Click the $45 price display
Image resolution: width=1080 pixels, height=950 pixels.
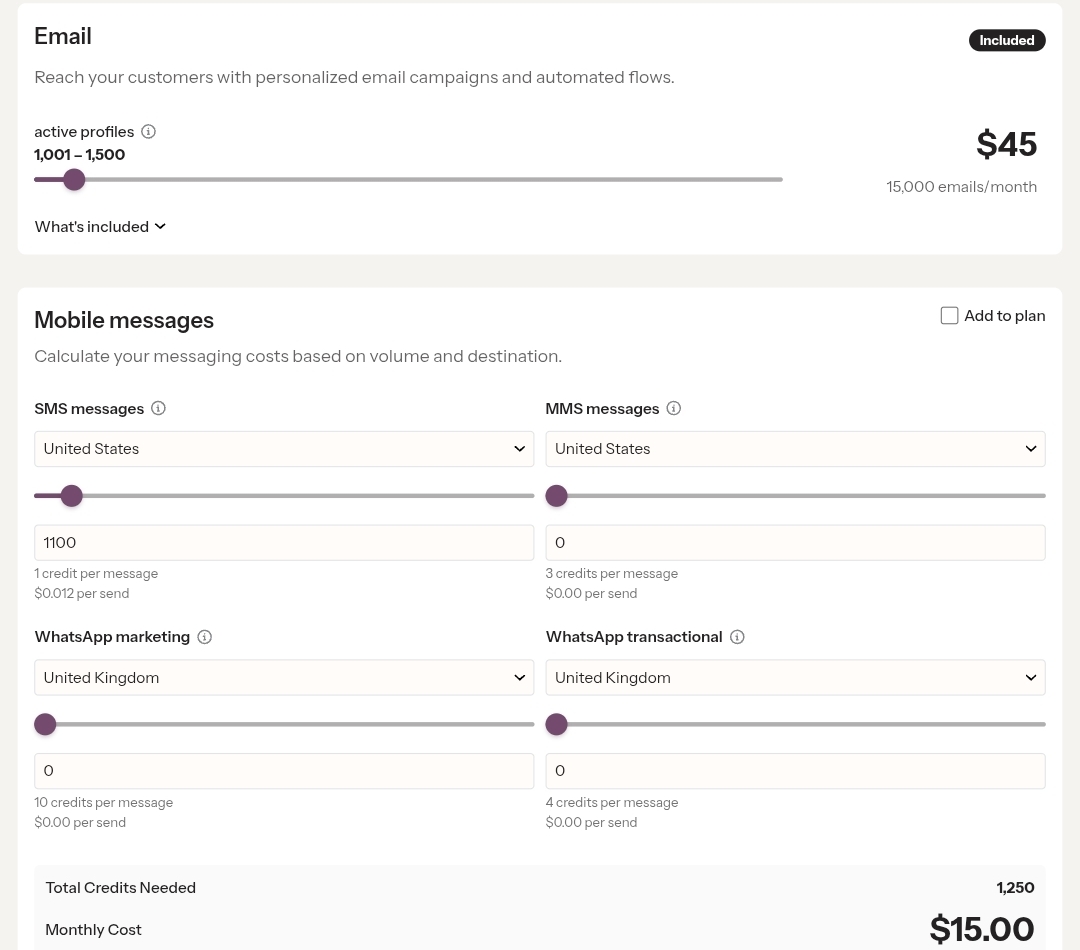tap(1006, 144)
